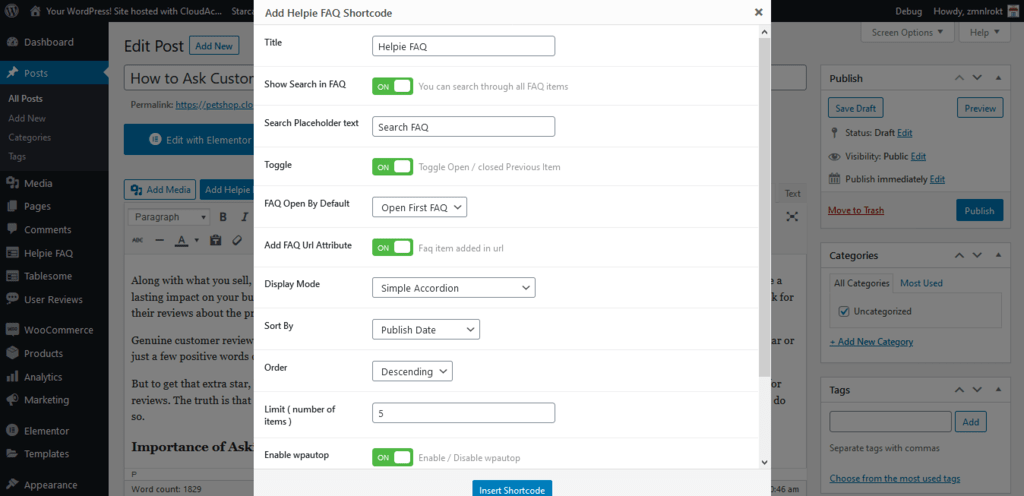Insert horizontal line from editor toolbar

pyautogui.click(x=159, y=240)
